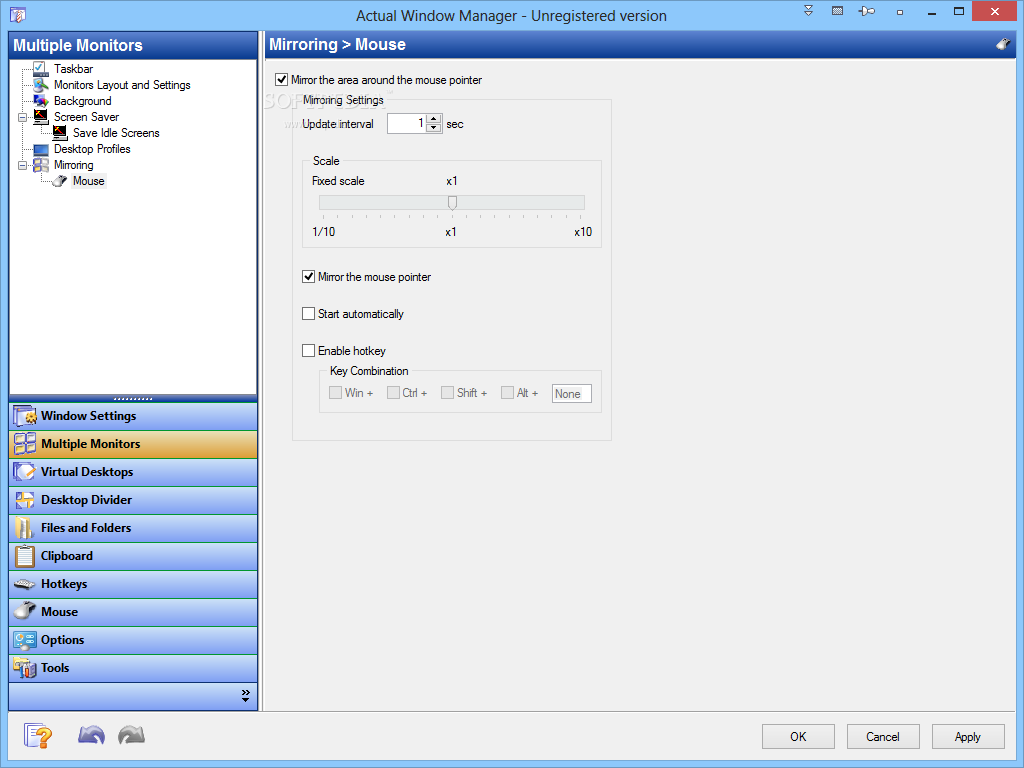Open the Tools section
The width and height of the screenshot is (1024, 768).
pos(133,667)
